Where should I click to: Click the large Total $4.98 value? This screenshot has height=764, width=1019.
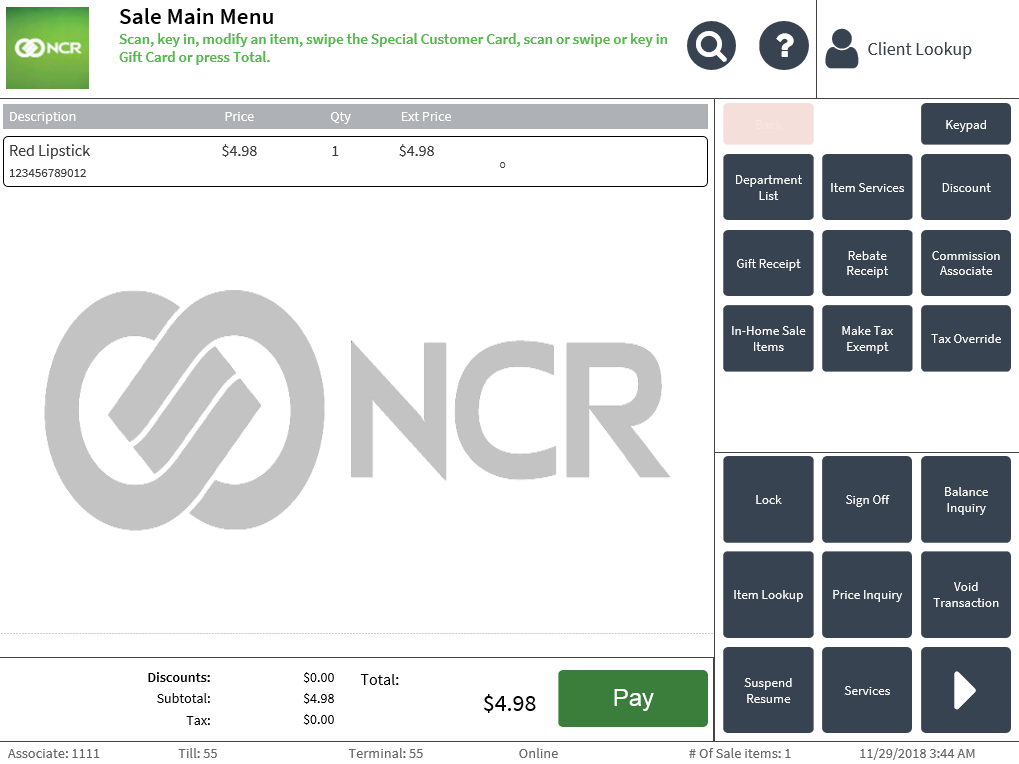(510, 703)
